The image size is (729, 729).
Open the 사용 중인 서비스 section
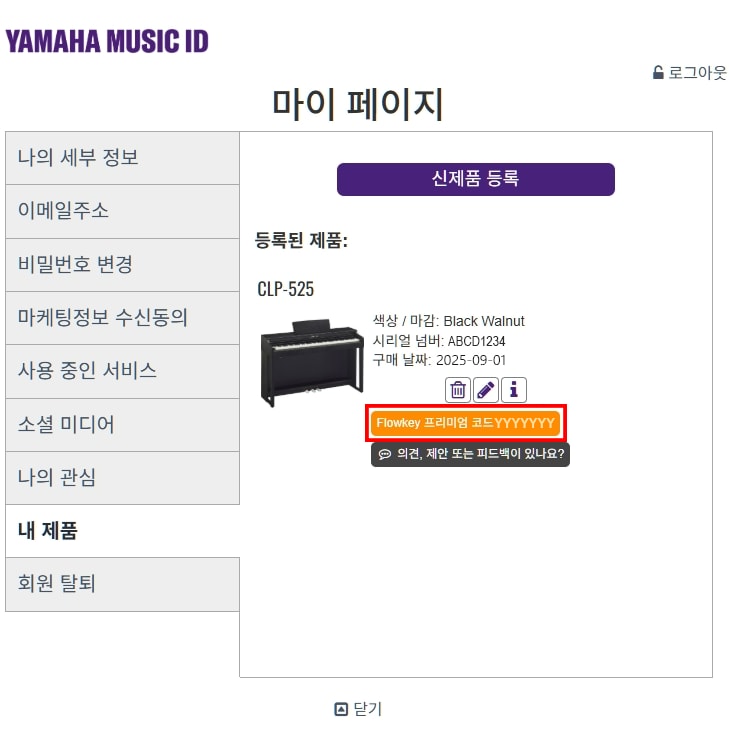point(122,371)
